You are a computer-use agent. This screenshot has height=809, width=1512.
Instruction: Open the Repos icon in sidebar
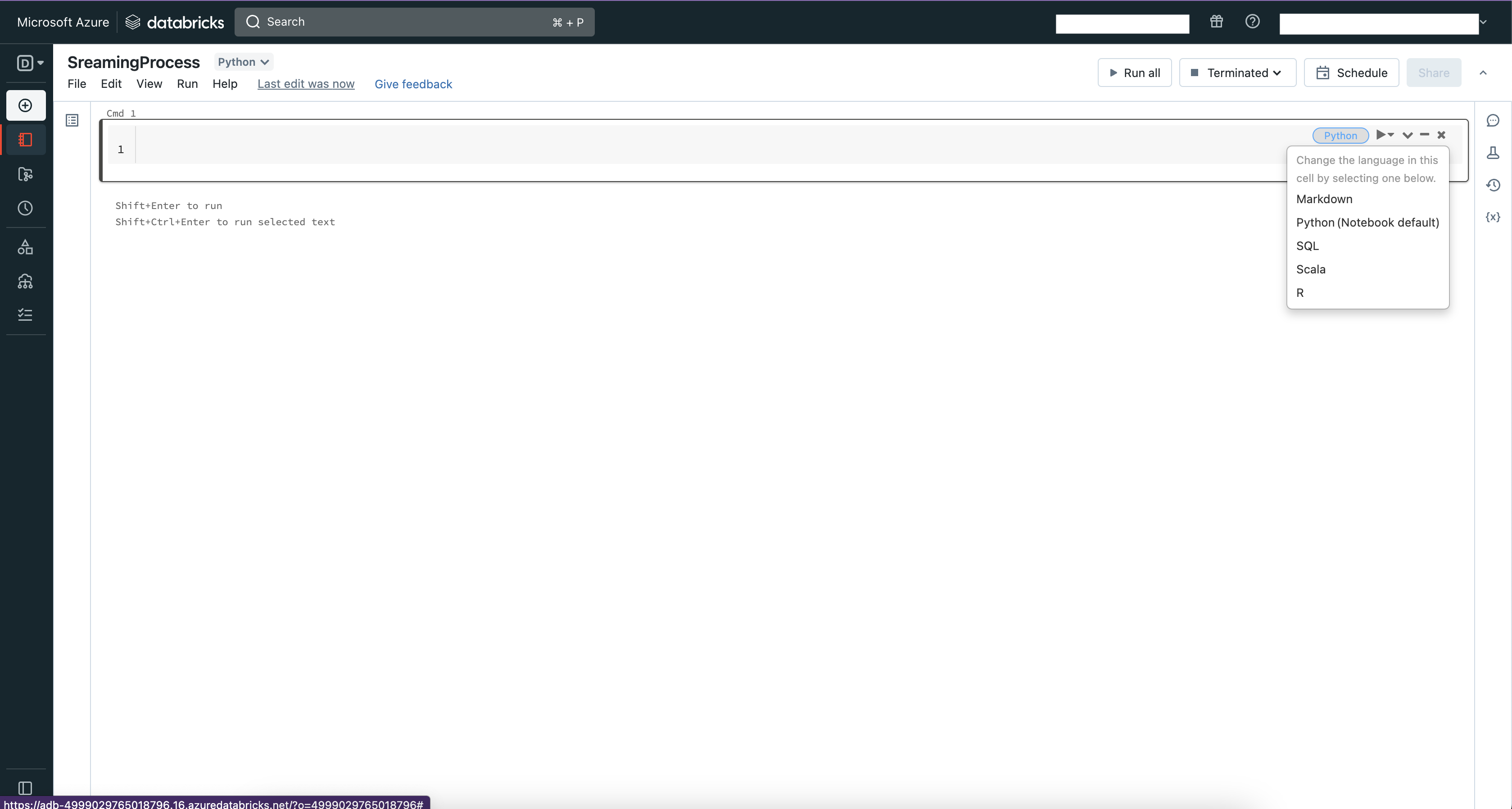pyautogui.click(x=25, y=174)
